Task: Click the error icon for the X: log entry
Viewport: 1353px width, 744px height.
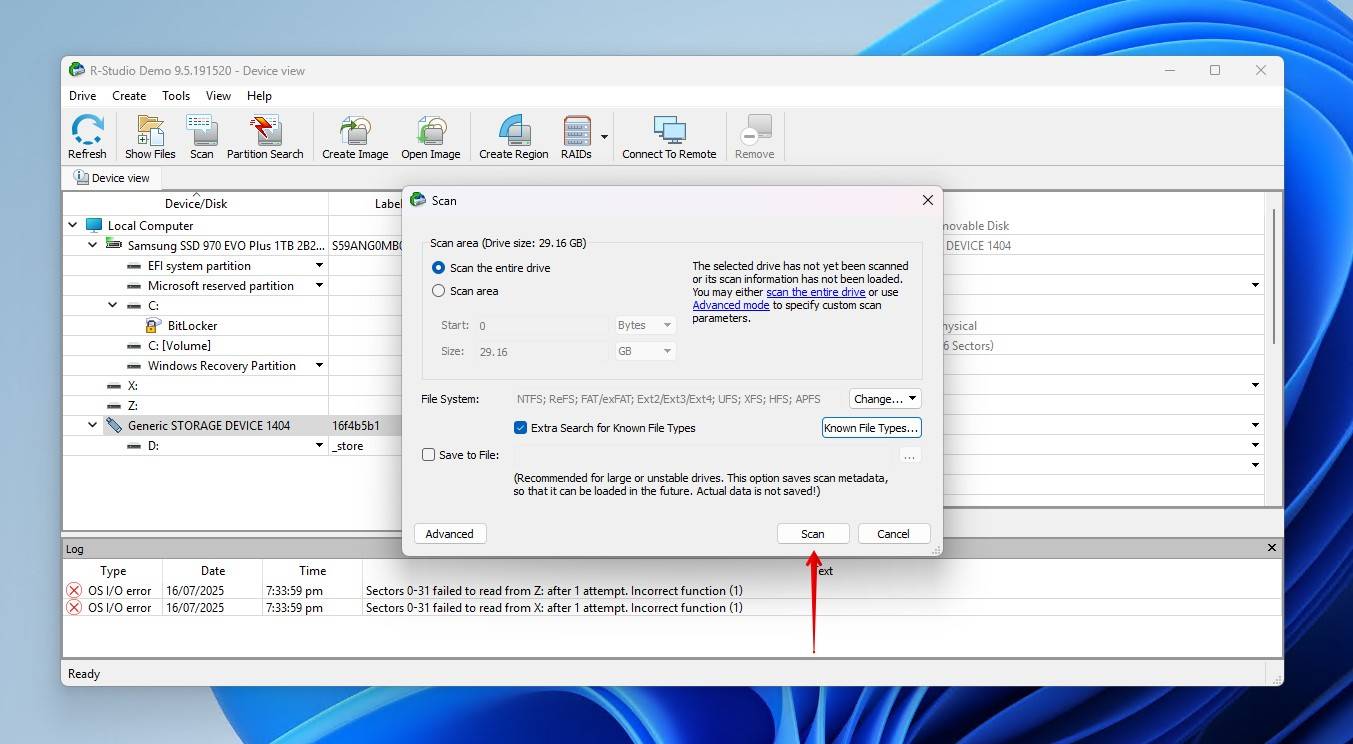Action: tap(74, 607)
